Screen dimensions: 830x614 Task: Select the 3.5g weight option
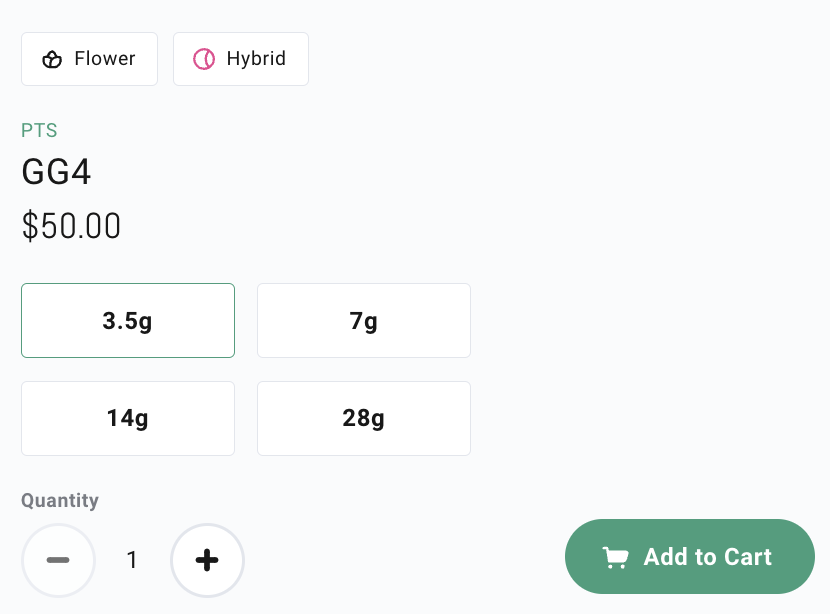[x=128, y=320]
